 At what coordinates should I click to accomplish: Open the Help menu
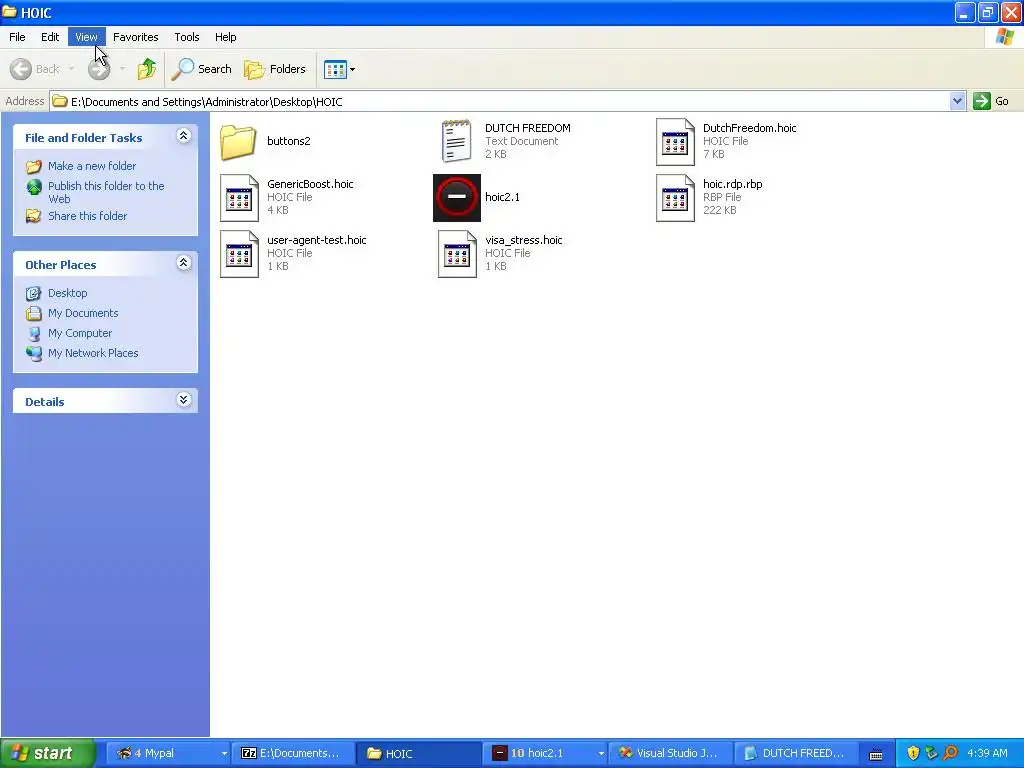[x=225, y=37]
